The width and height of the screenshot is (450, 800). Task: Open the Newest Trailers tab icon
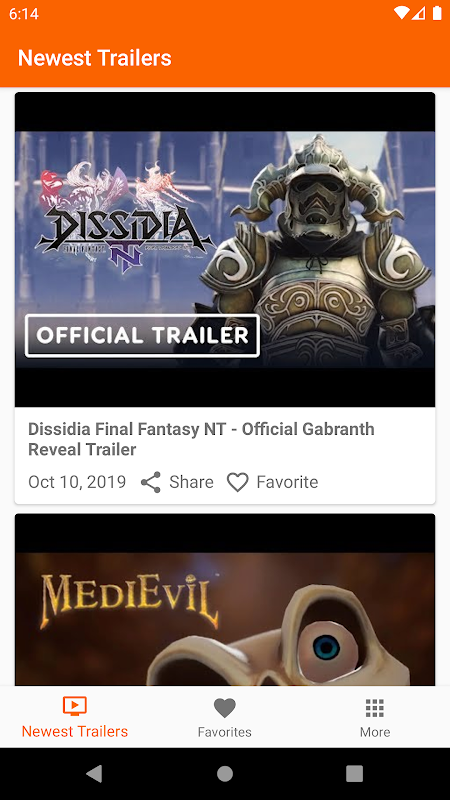click(75, 706)
